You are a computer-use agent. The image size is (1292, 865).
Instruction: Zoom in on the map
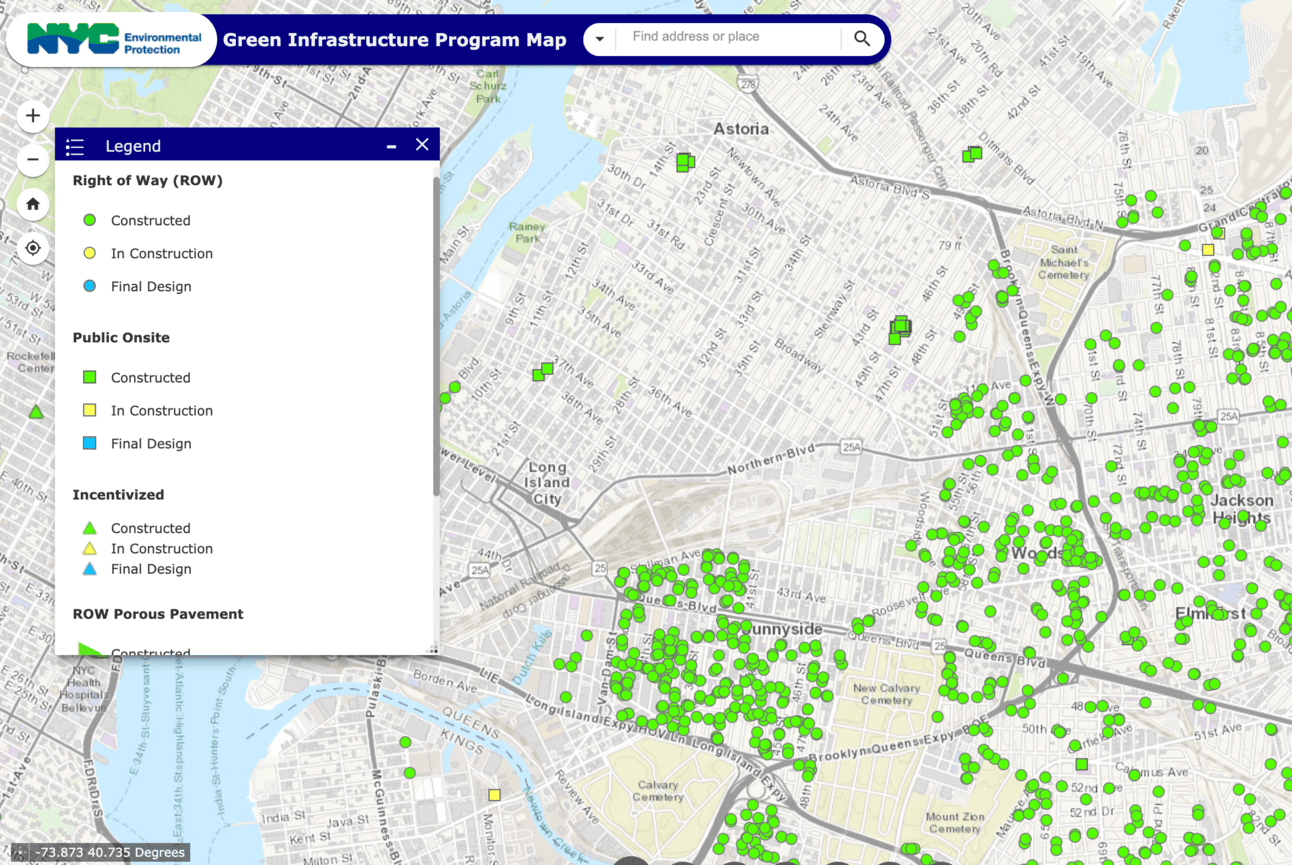point(33,116)
